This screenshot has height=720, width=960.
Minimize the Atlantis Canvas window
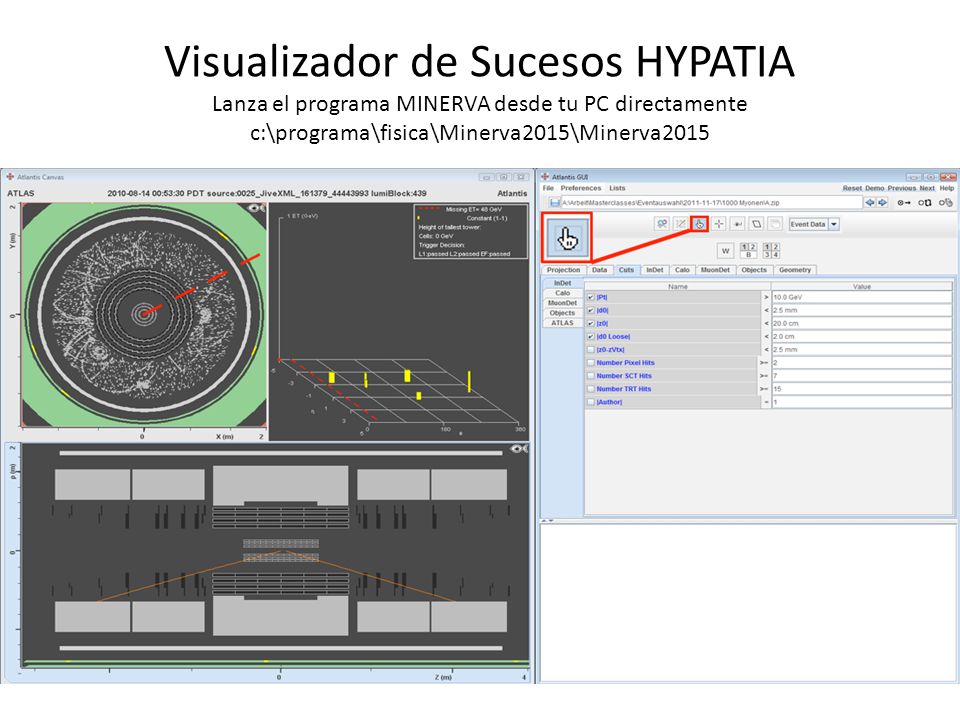(x=486, y=177)
